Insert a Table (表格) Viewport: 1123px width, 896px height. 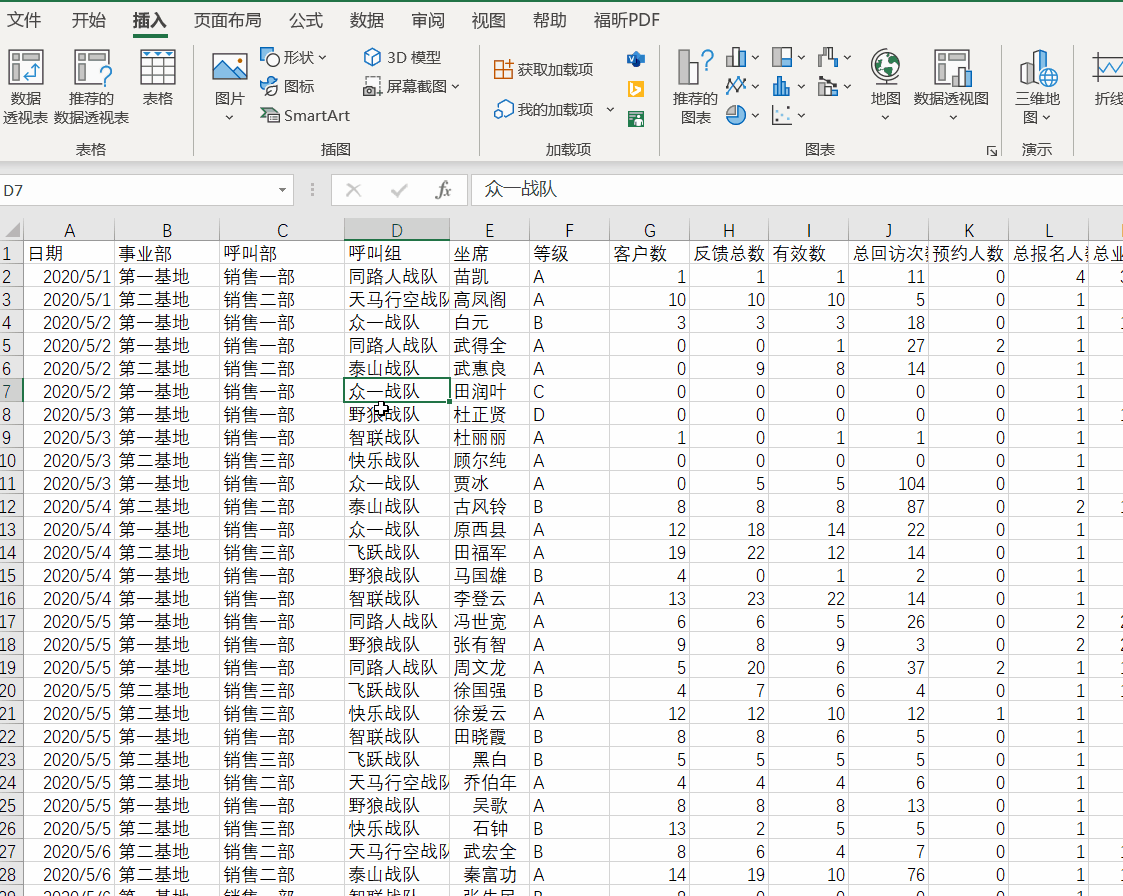point(158,77)
